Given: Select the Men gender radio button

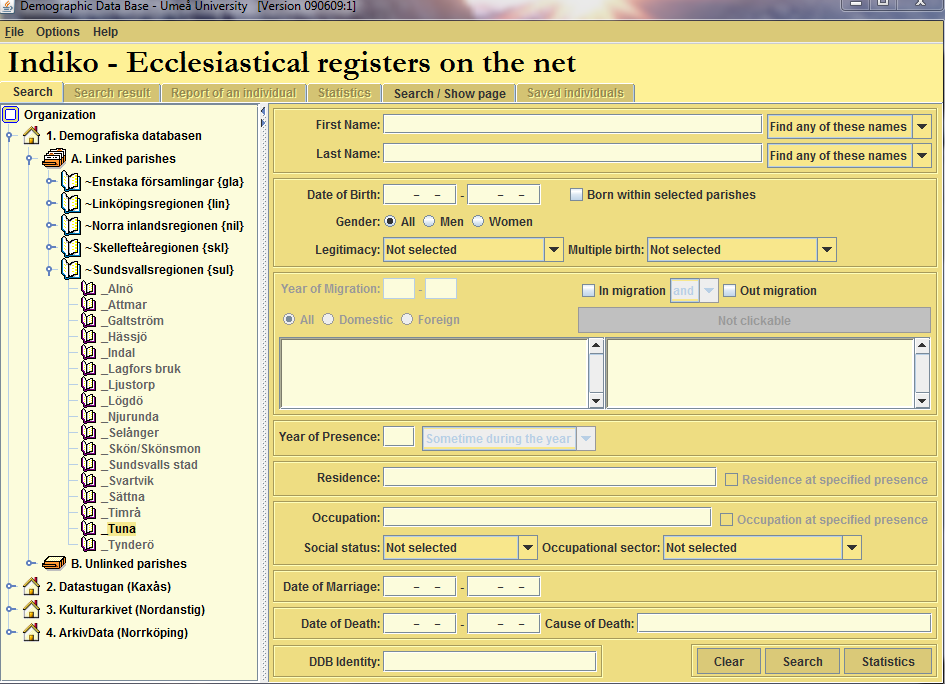Looking at the screenshot, I should (429, 221).
